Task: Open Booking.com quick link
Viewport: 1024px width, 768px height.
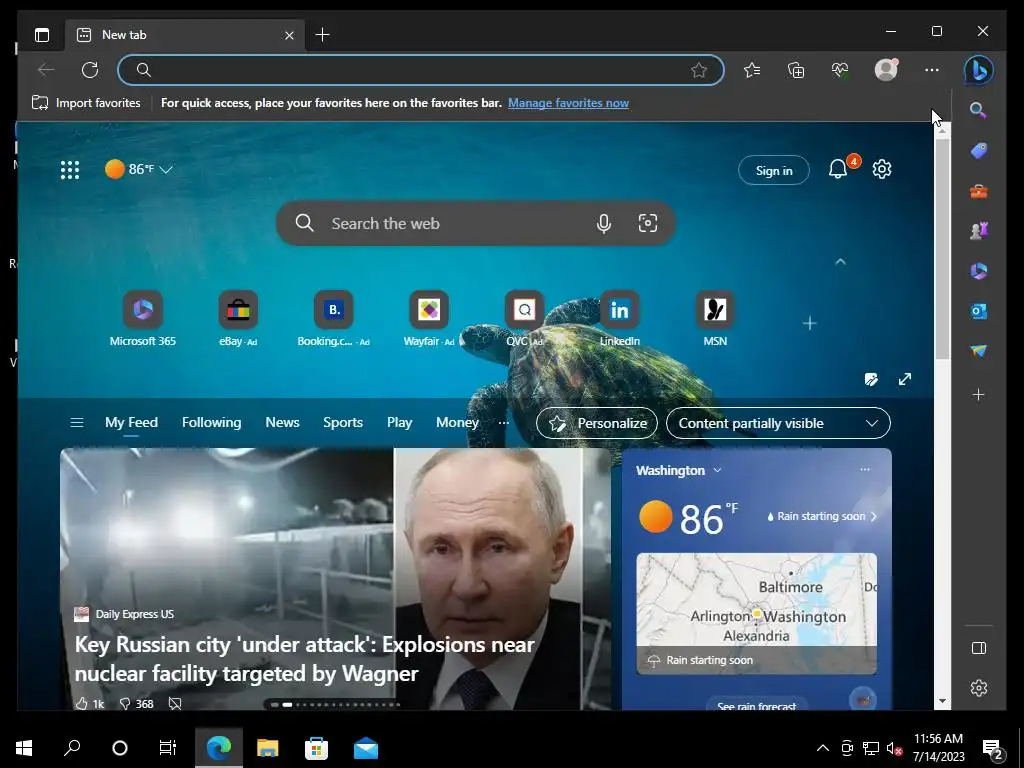Action: pyautogui.click(x=334, y=319)
